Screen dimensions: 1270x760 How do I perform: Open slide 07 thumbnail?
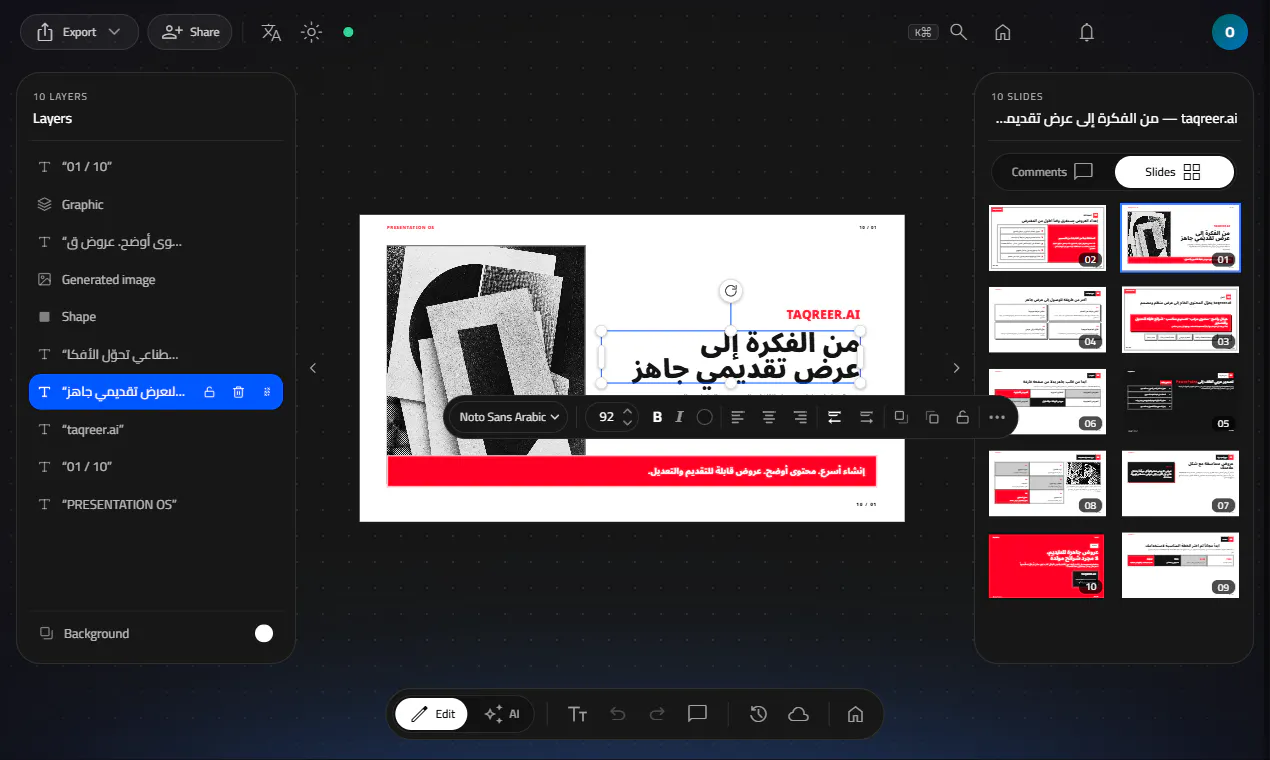(1181, 484)
